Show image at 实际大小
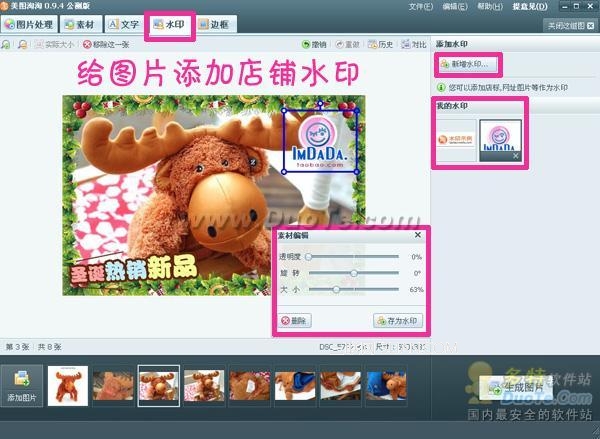Image resolution: width=600 pixels, height=439 pixels. coord(55,44)
